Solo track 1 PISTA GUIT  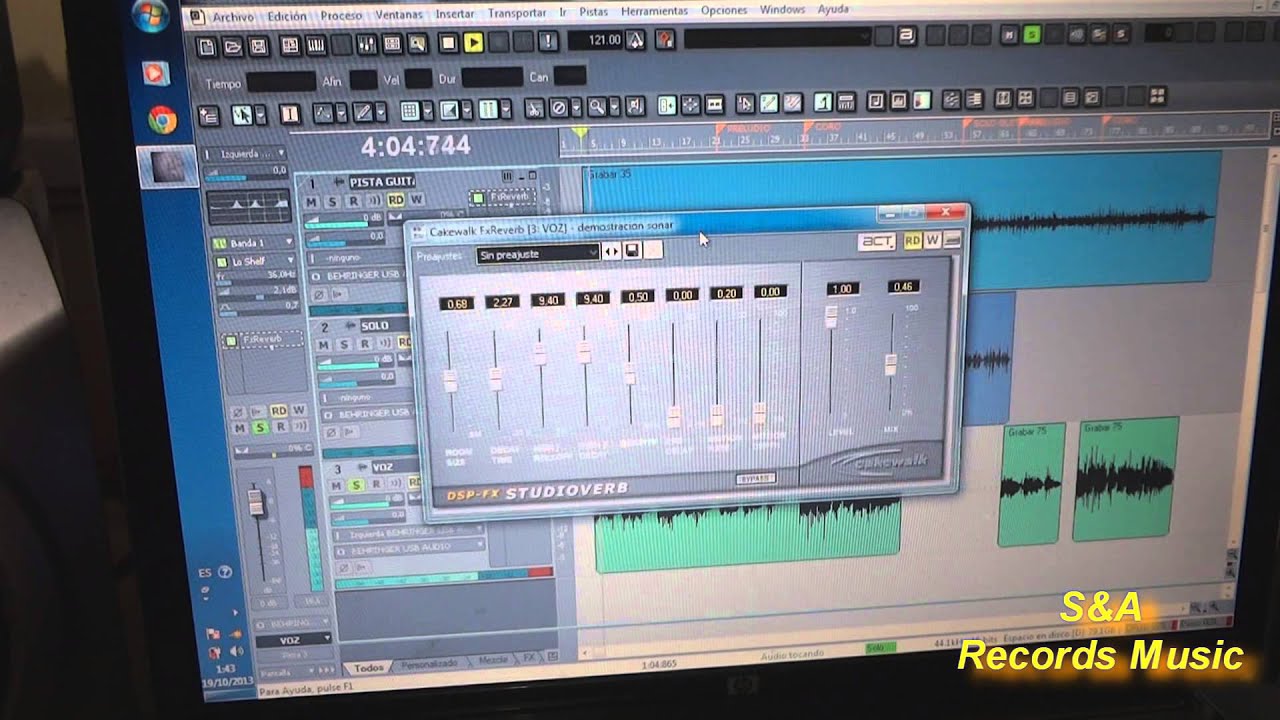[332, 202]
